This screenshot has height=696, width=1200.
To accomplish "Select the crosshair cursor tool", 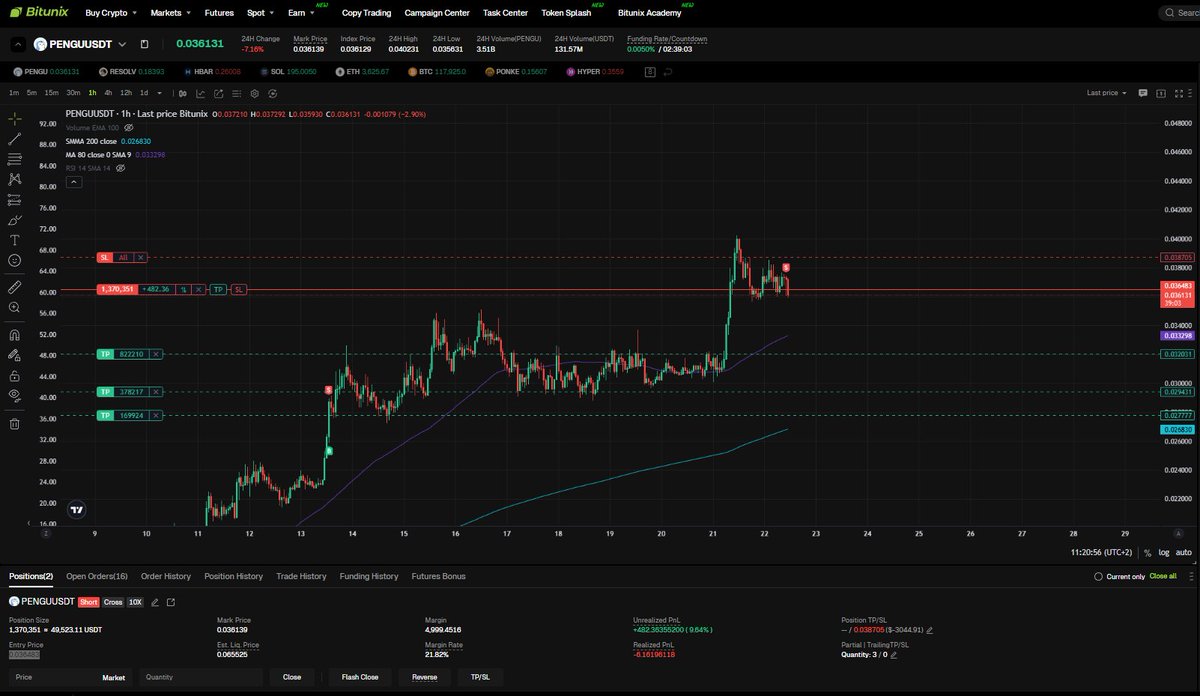I will (15, 119).
